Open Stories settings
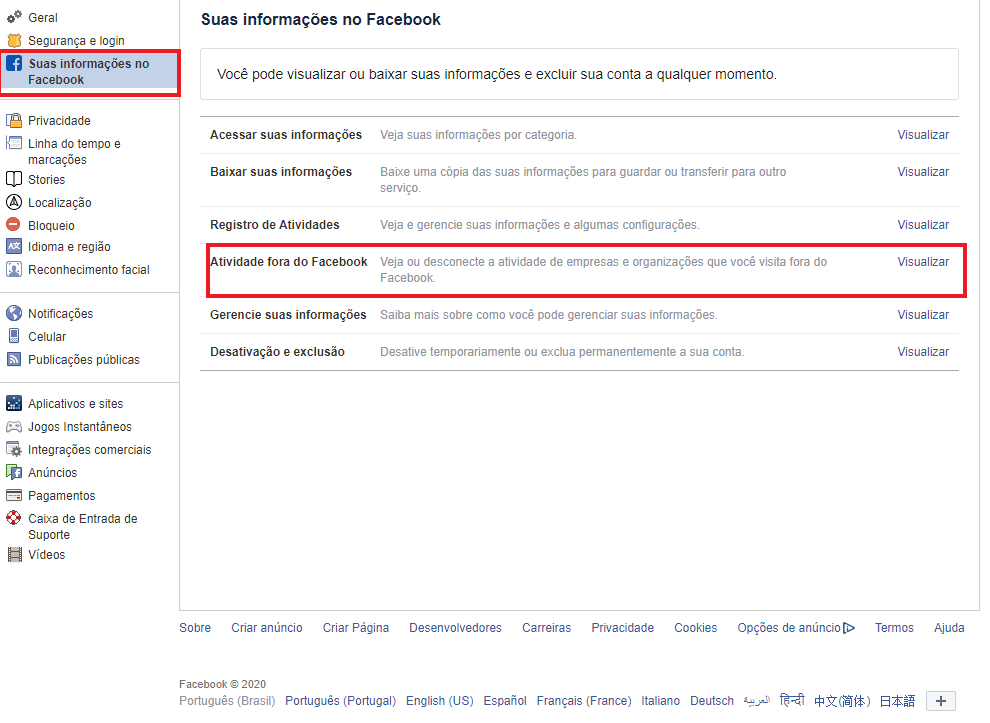Image resolution: width=990 pixels, height=723 pixels. 46,179
